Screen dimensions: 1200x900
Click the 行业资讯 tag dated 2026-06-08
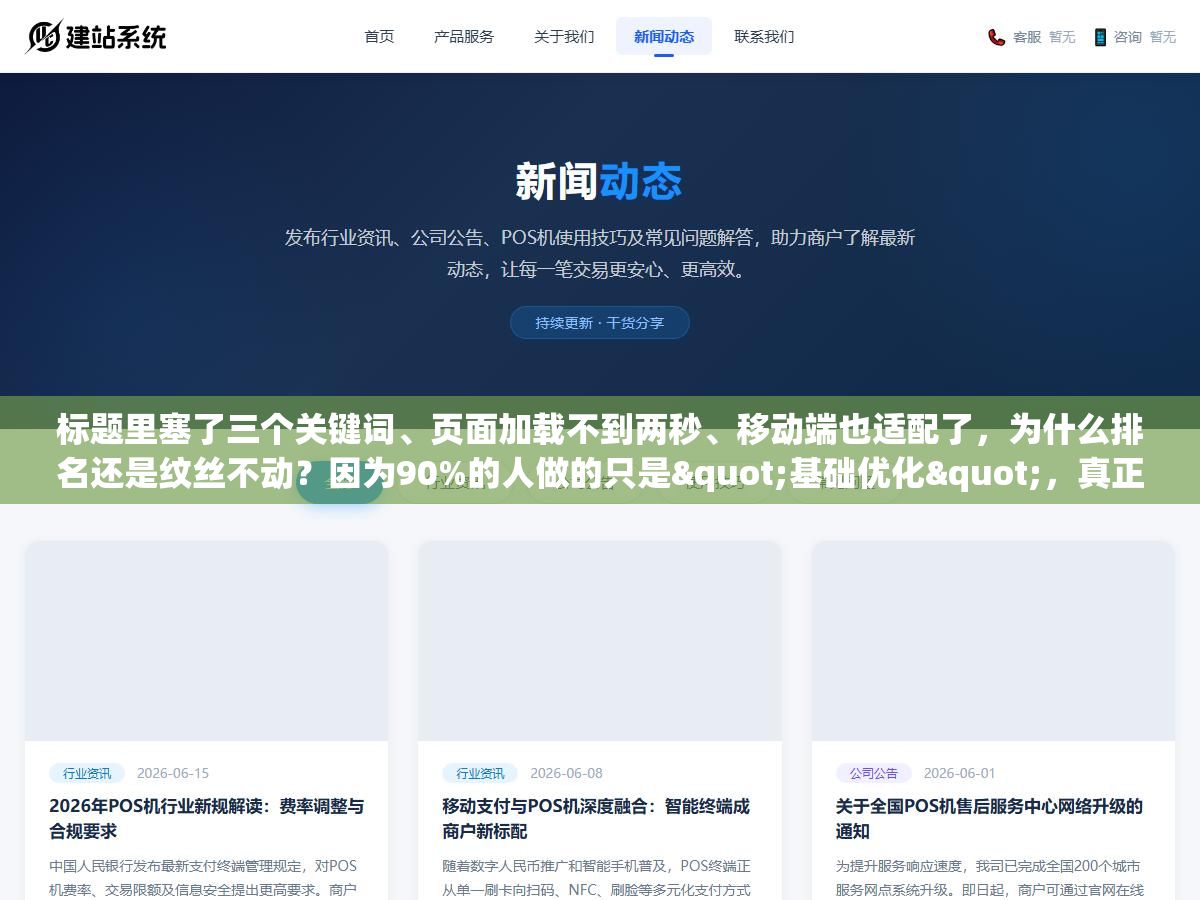[480, 773]
